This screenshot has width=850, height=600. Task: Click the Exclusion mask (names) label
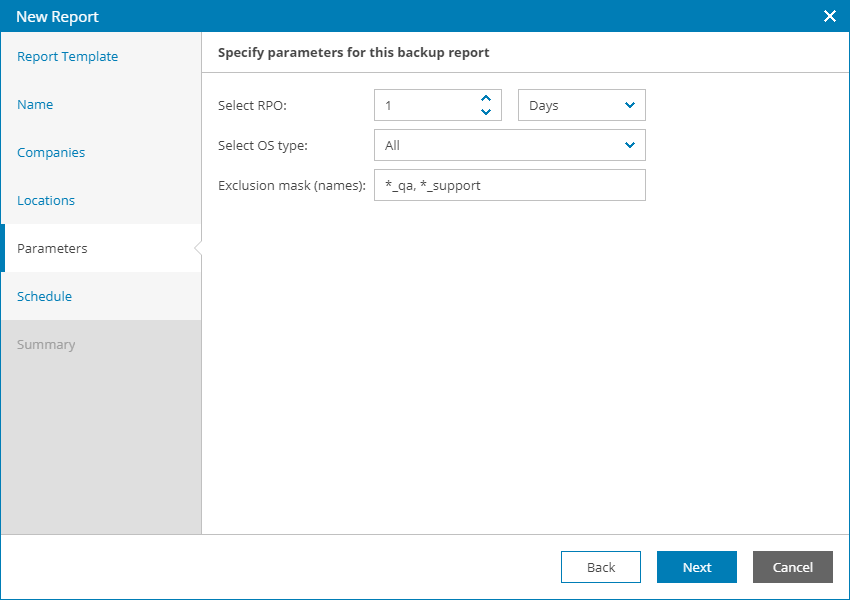tap(292, 185)
